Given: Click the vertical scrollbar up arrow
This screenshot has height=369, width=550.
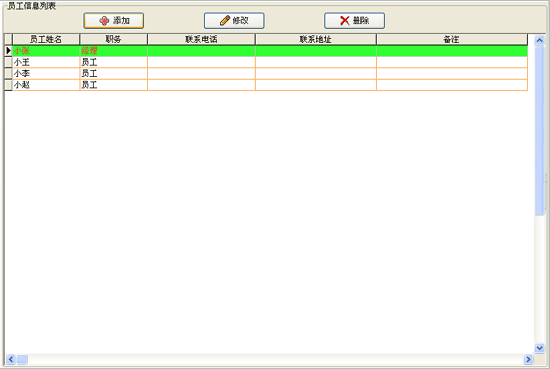Looking at the screenshot, I should 539,40.
